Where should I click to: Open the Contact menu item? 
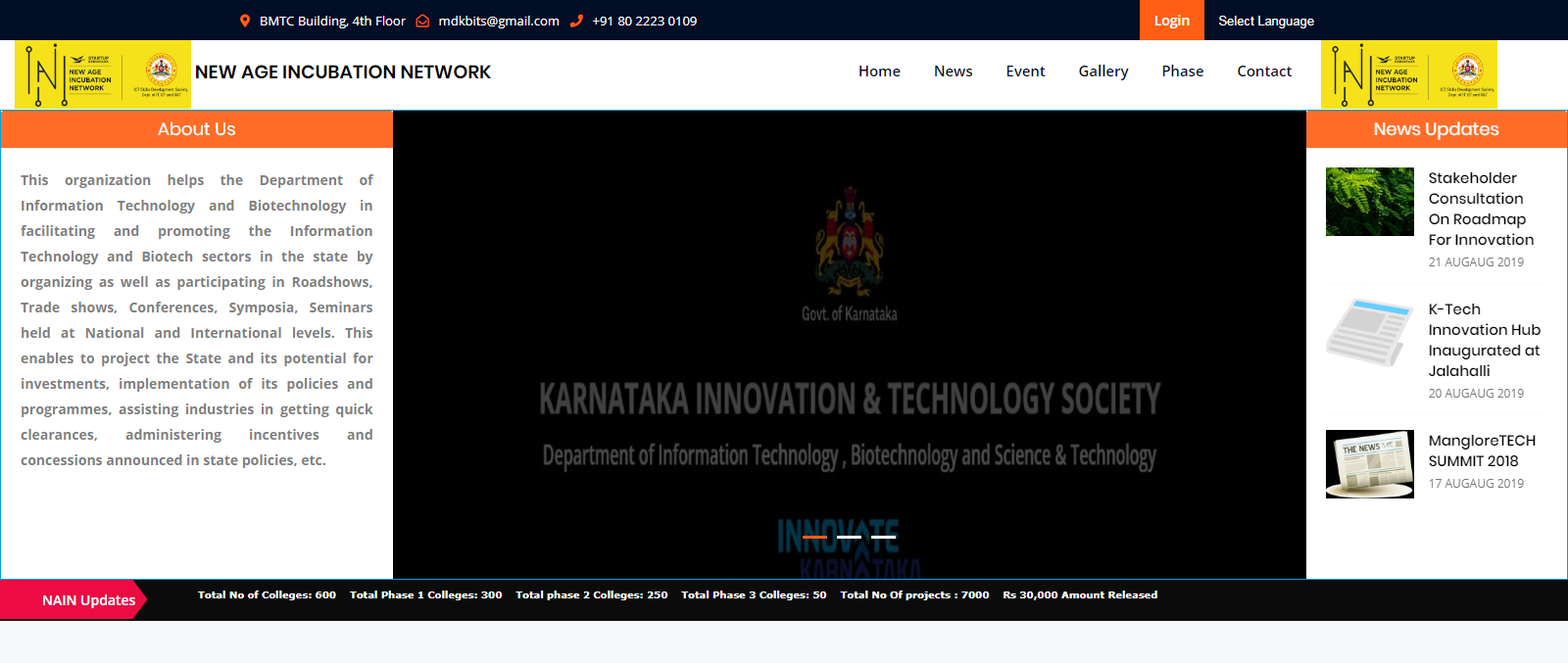click(x=1264, y=71)
